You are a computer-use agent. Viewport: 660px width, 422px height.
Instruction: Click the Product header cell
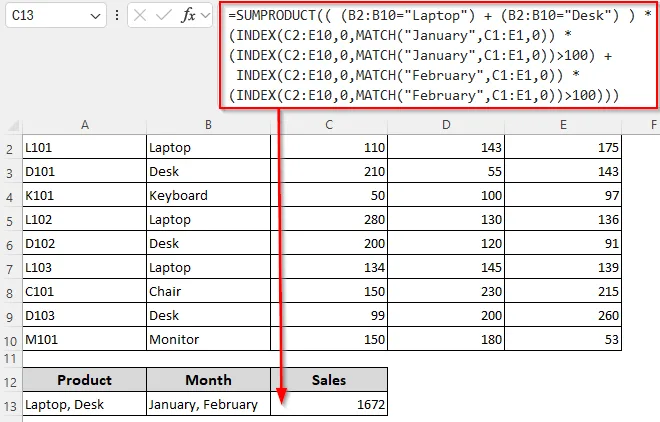coord(84,380)
